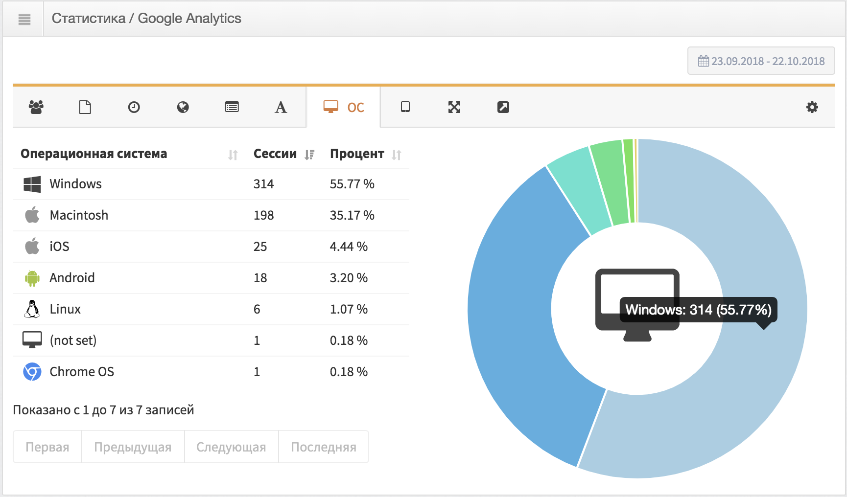Screen dimensions: 847x497
Task: Select the browser list tab icon
Action: 232,107
